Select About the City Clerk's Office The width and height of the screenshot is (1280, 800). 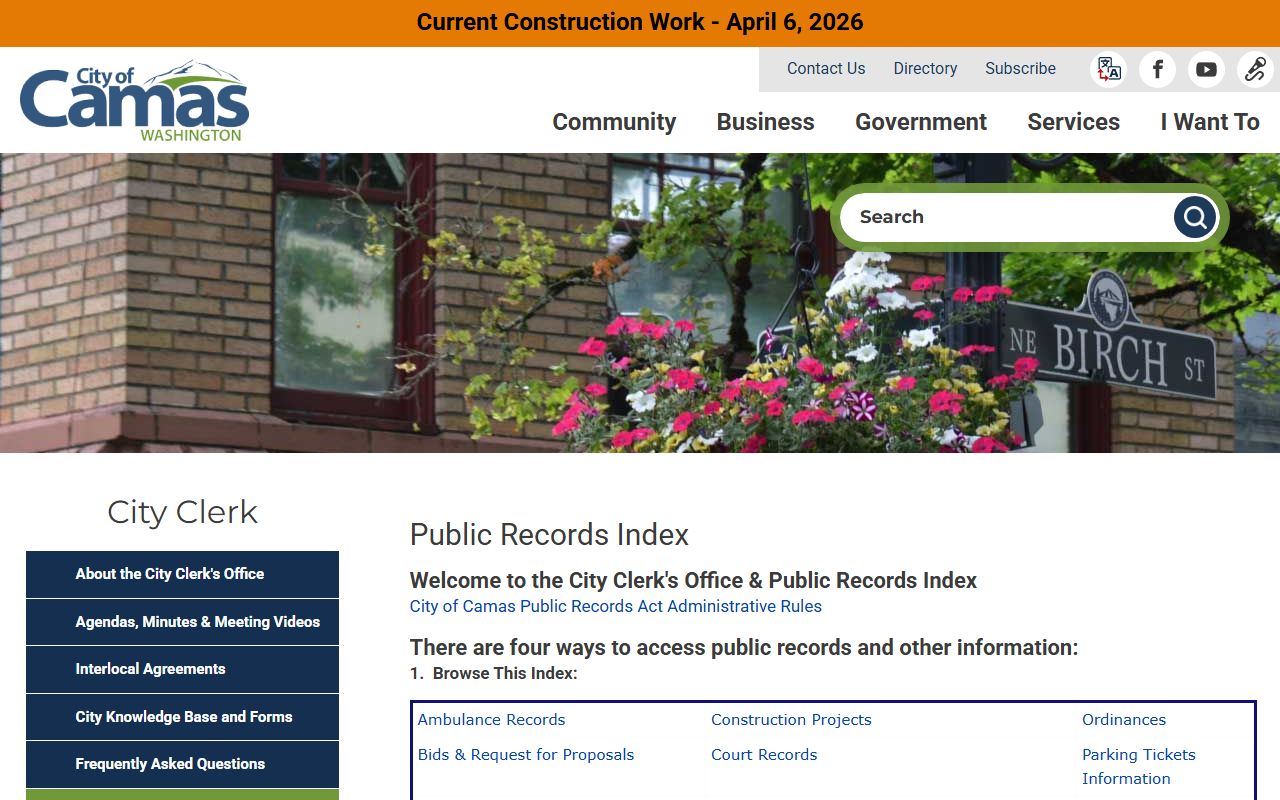point(182,574)
